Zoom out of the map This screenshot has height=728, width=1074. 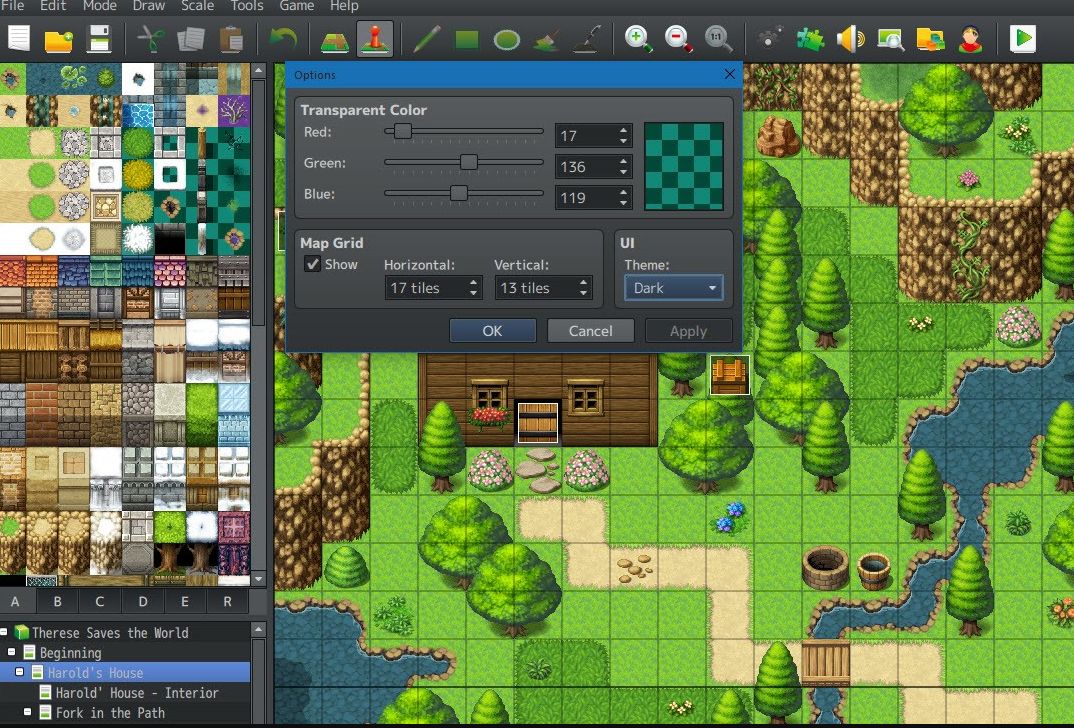pos(679,39)
